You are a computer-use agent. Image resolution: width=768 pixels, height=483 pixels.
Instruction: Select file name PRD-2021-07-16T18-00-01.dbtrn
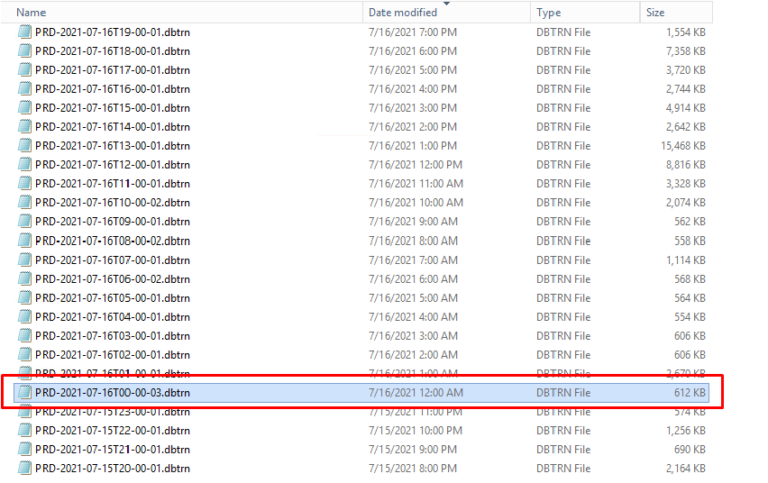[x=112, y=51]
